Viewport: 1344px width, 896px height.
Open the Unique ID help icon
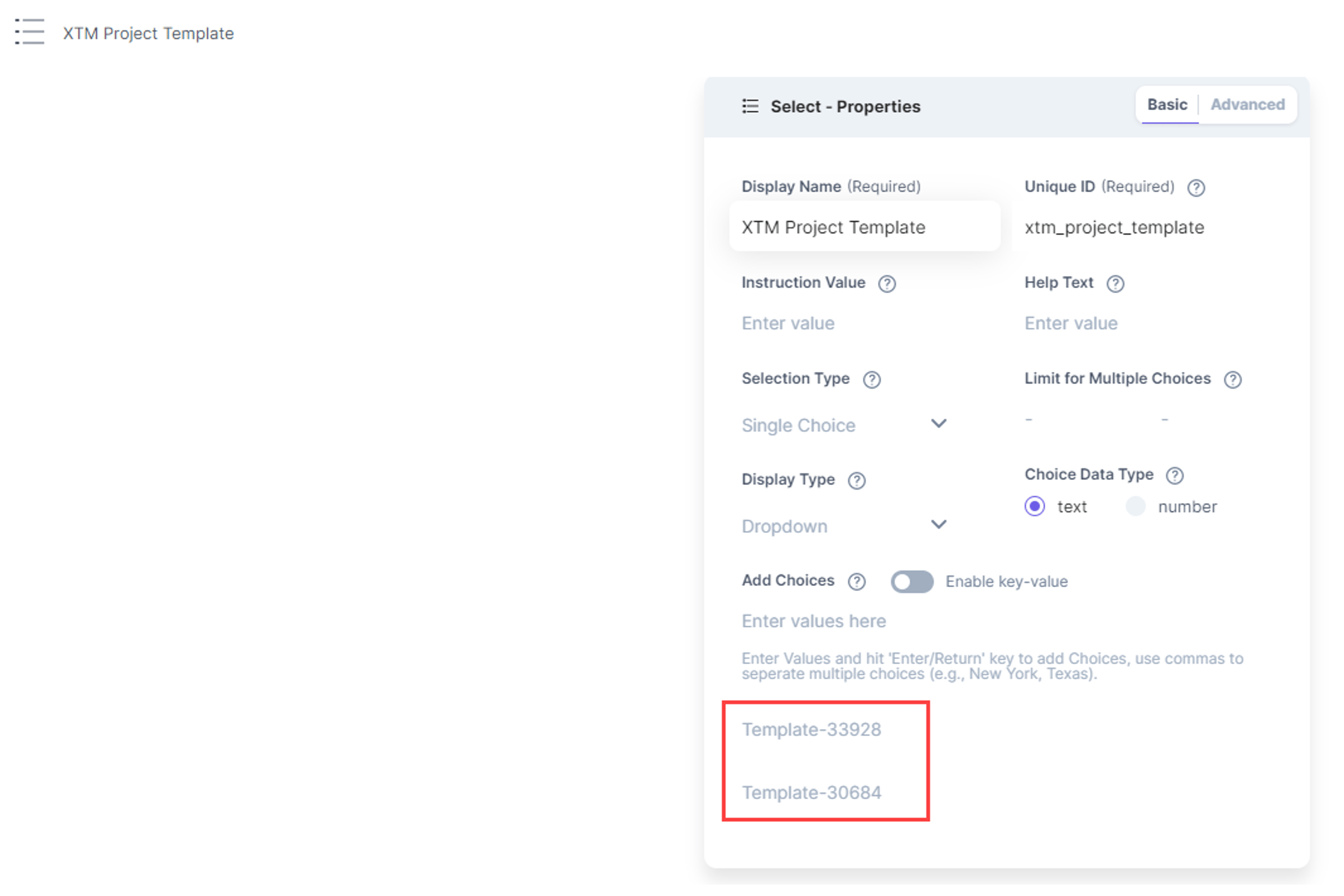click(1196, 188)
